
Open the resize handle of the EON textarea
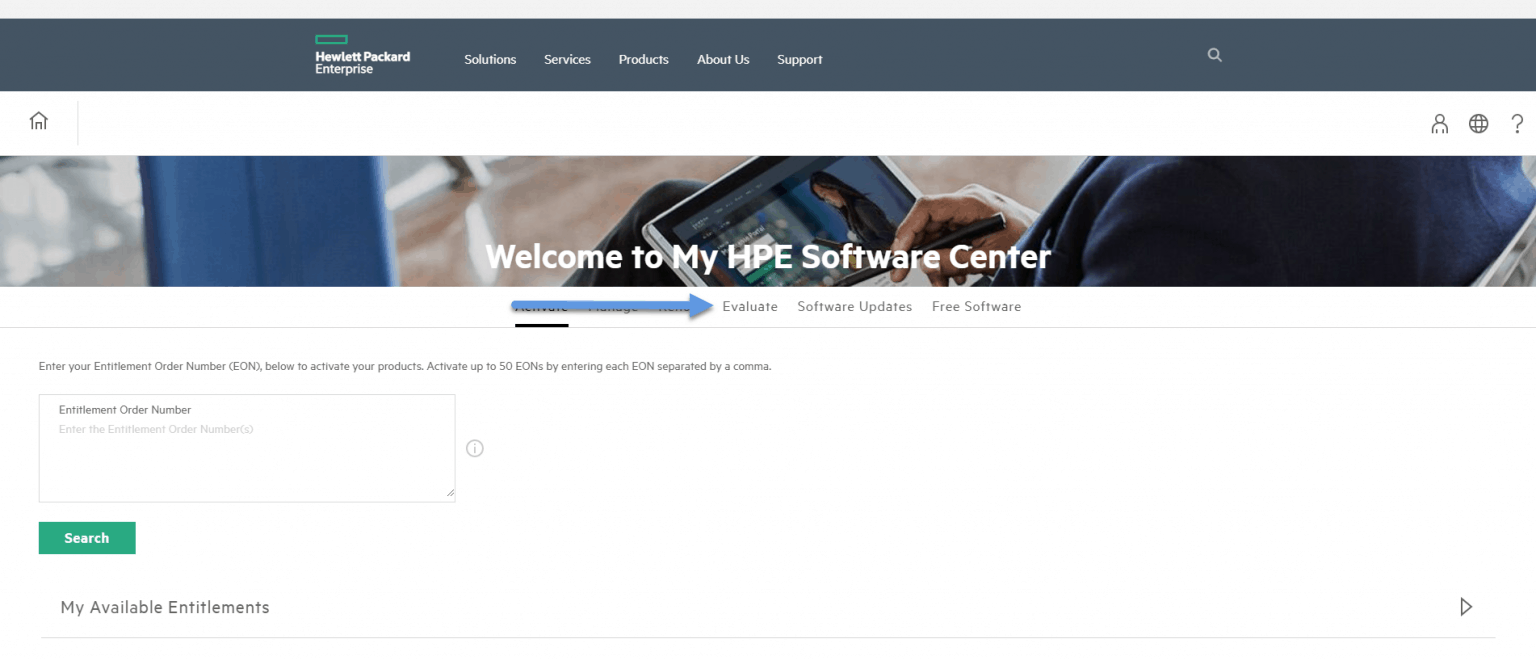(x=450, y=494)
